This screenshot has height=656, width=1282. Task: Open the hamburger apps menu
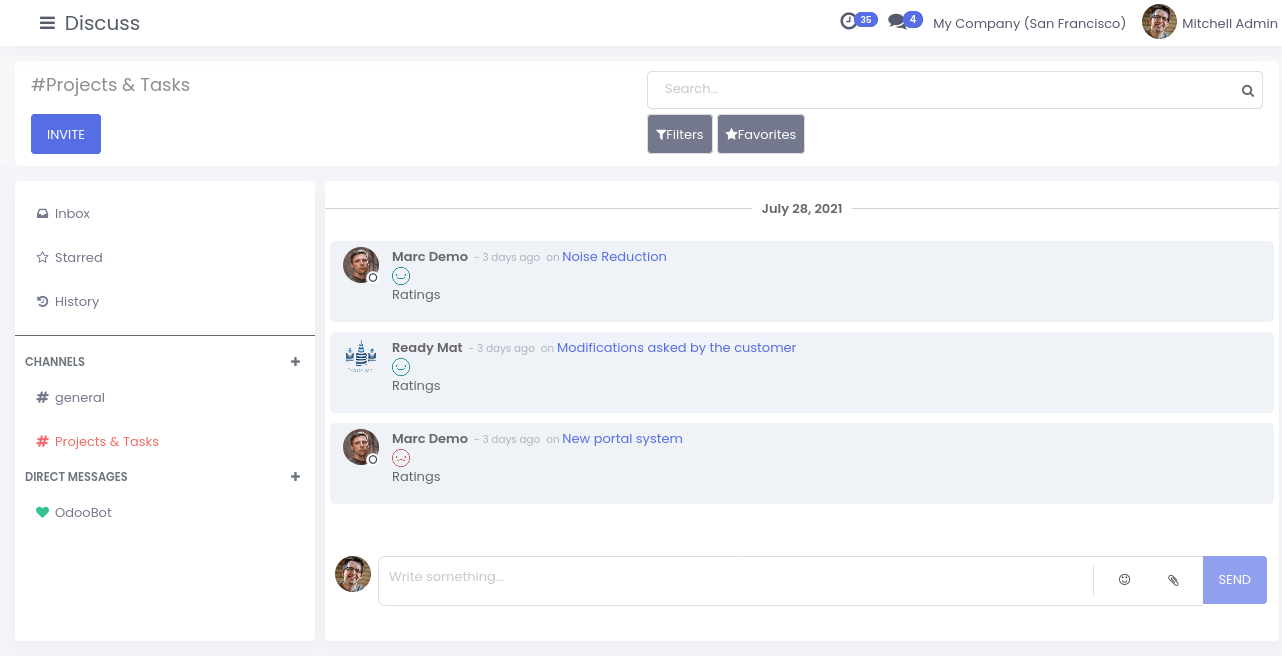[47, 23]
